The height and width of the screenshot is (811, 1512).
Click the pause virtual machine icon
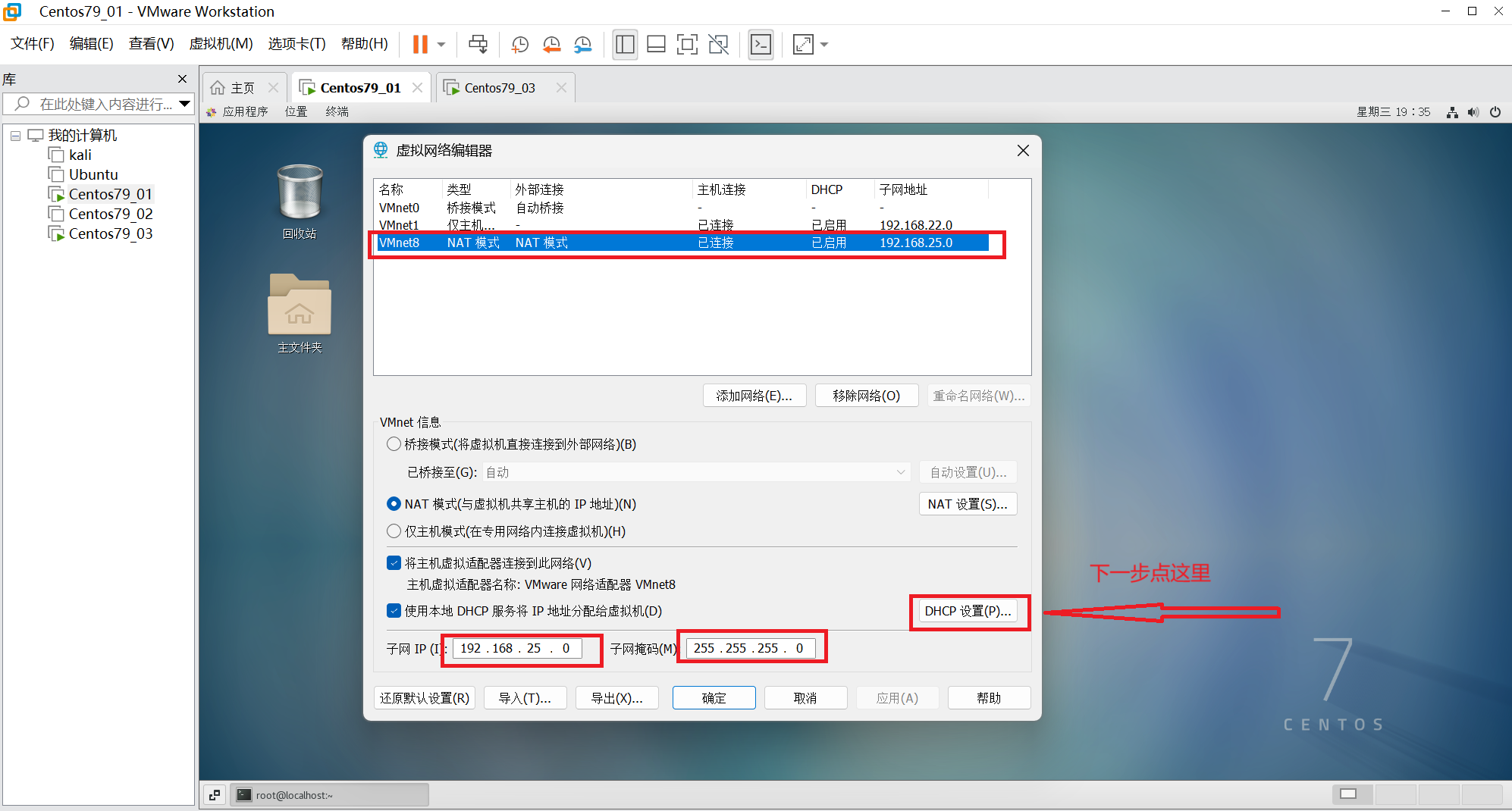pos(420,44)
